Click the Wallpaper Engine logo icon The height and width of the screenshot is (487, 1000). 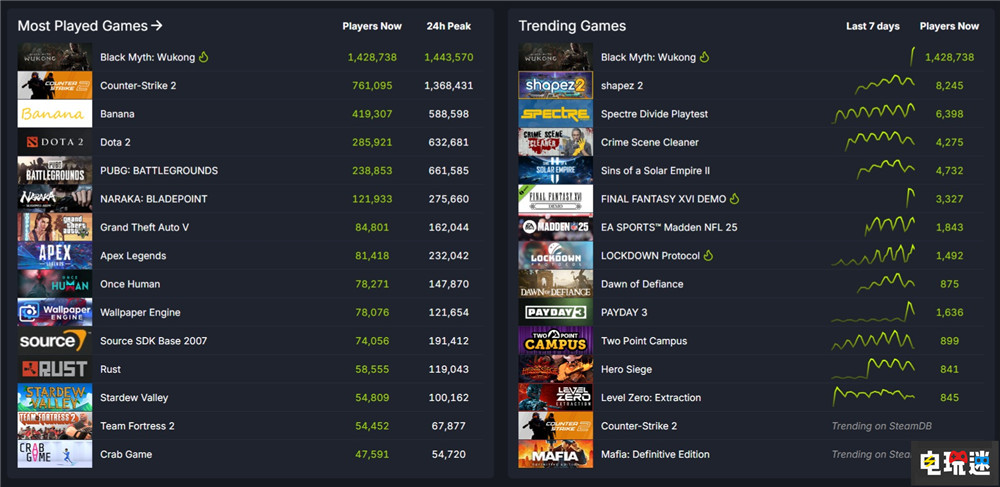point(54,313)
